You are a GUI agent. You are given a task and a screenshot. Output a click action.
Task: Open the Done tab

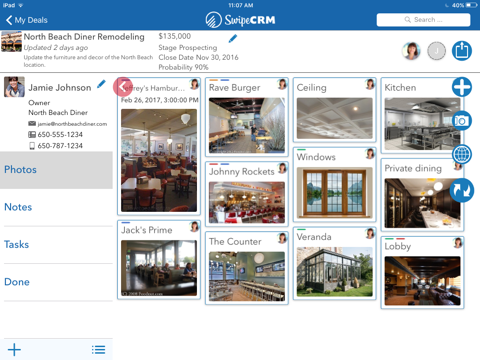coord(56,282)
